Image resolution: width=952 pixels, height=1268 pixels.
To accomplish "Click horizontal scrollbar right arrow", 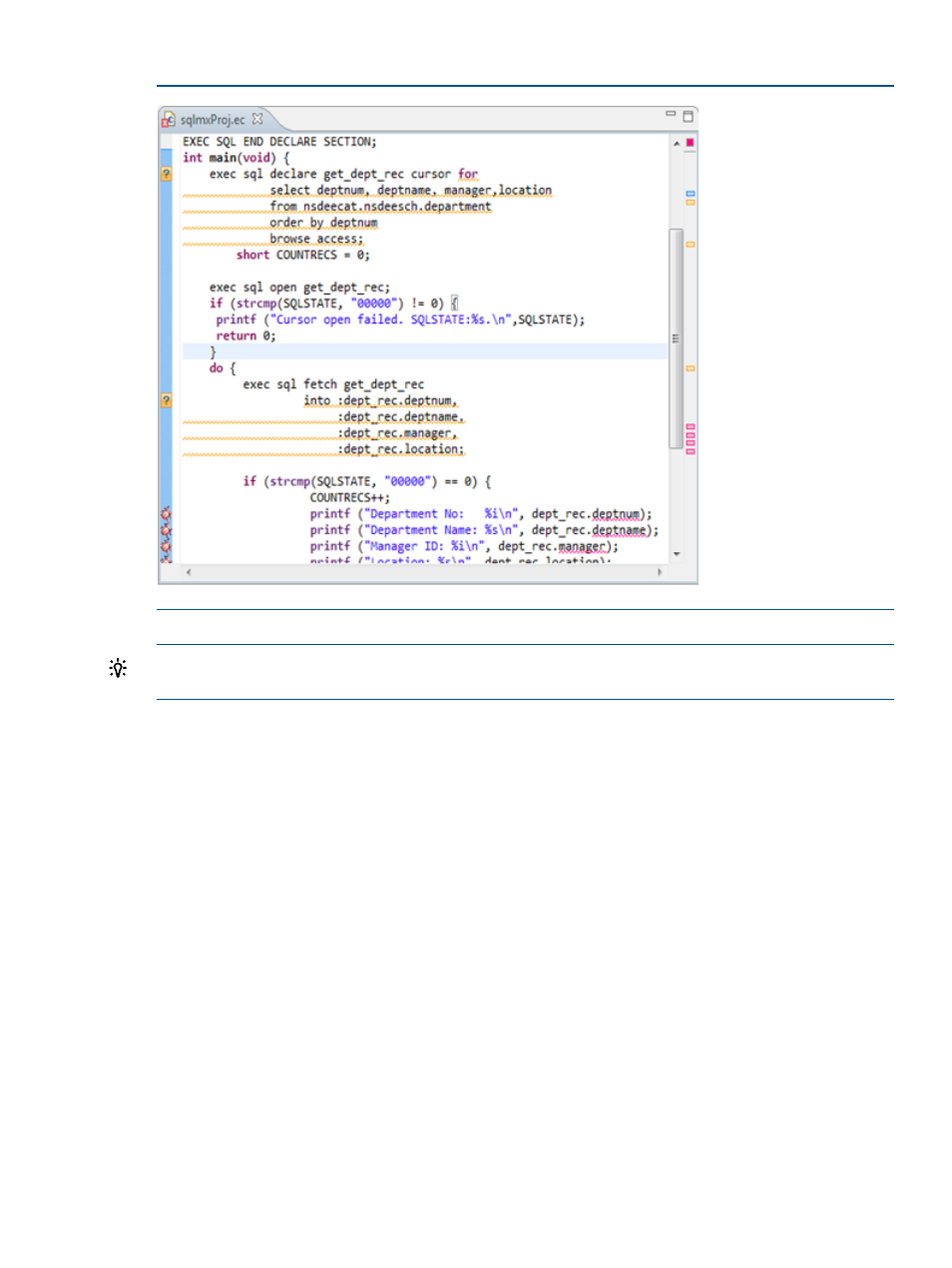I will [x=659, y=573].
